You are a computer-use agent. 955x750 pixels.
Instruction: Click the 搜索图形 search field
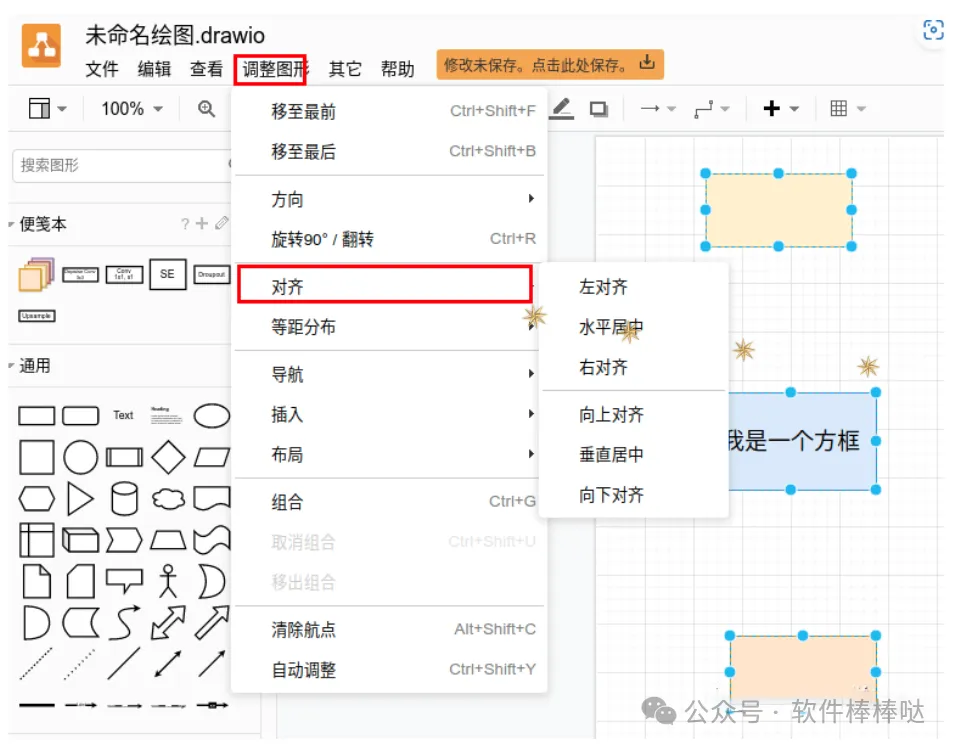(122, 165)
